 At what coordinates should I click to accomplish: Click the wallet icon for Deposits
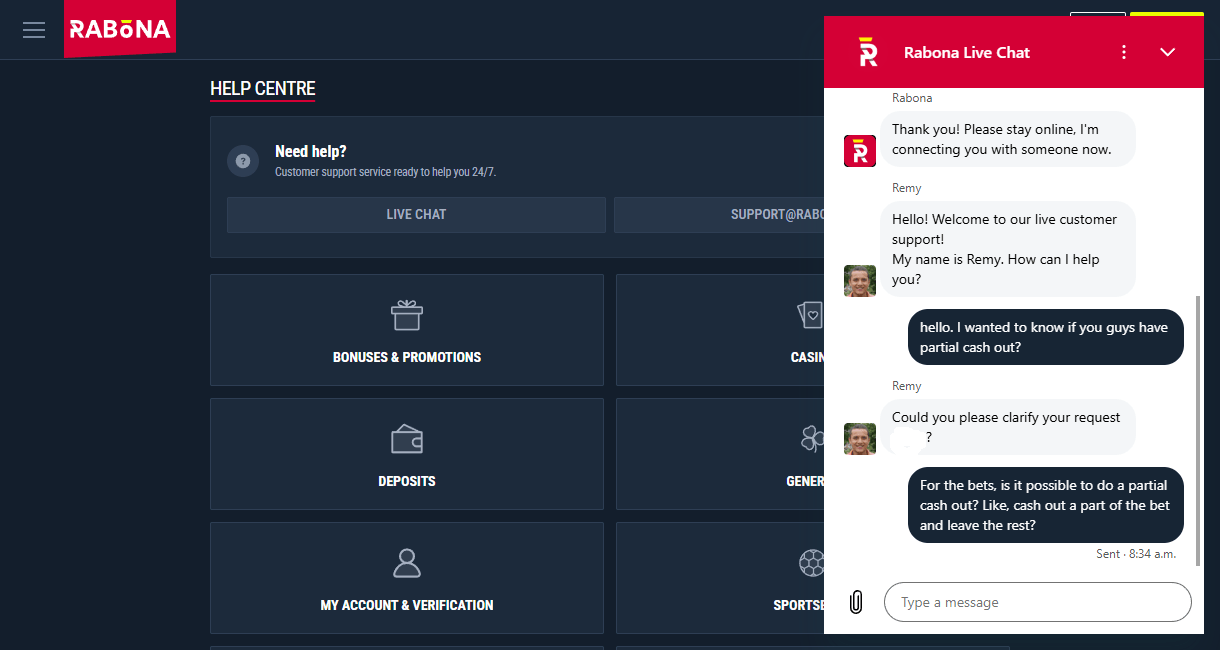(x=407, y=439)
